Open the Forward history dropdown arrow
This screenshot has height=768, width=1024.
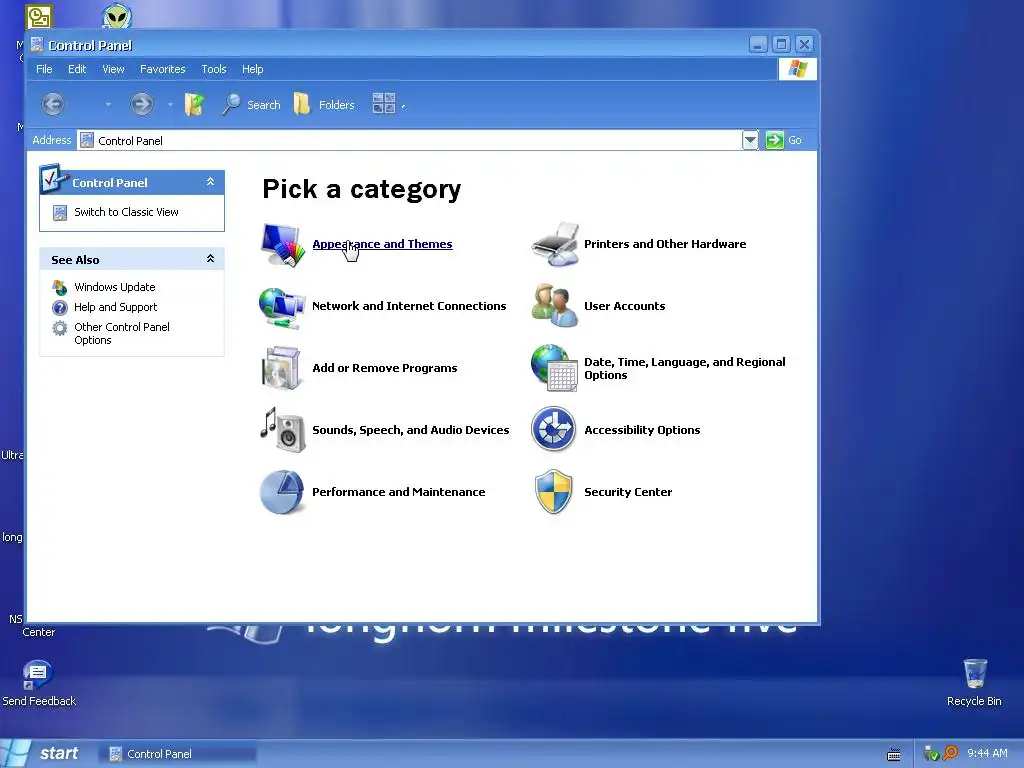click(x=170, y=104)
